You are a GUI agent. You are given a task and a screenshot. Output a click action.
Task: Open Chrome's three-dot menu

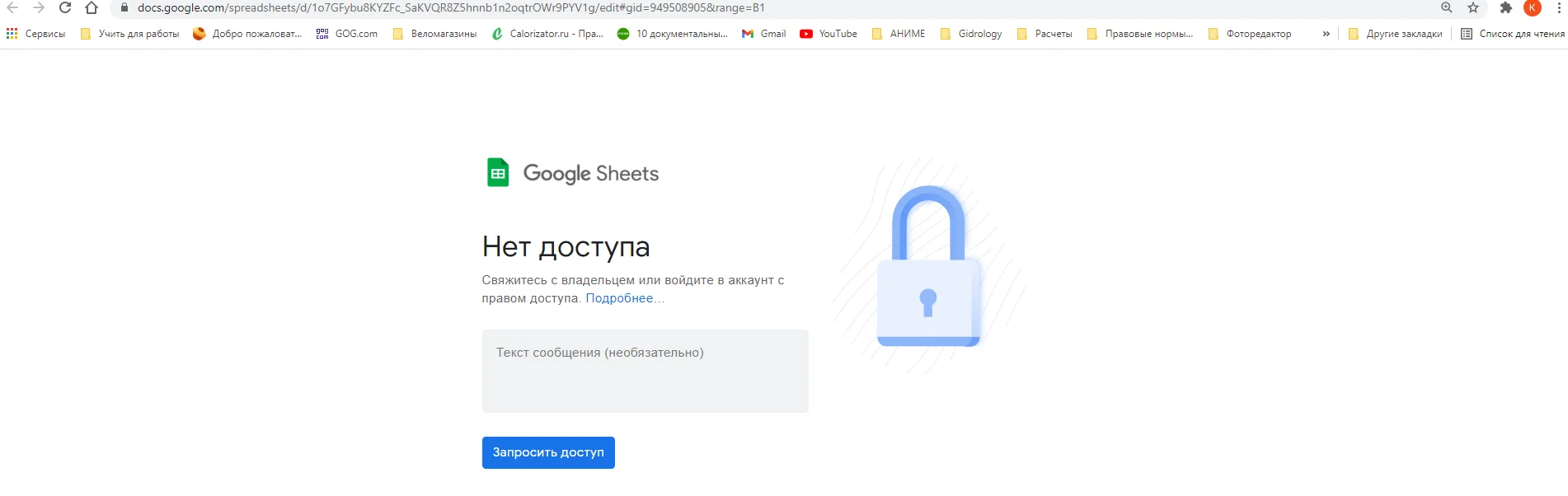(x=1557, y=9)
